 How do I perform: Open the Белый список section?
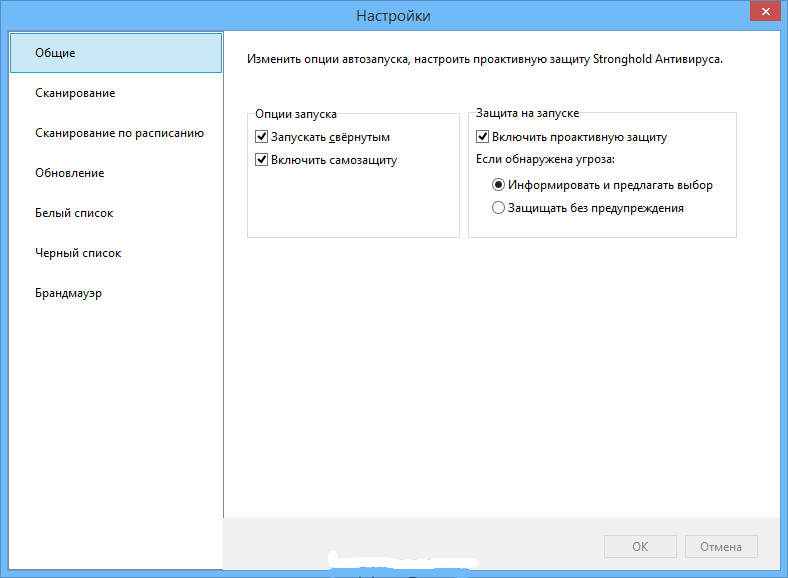coord(116,213)
